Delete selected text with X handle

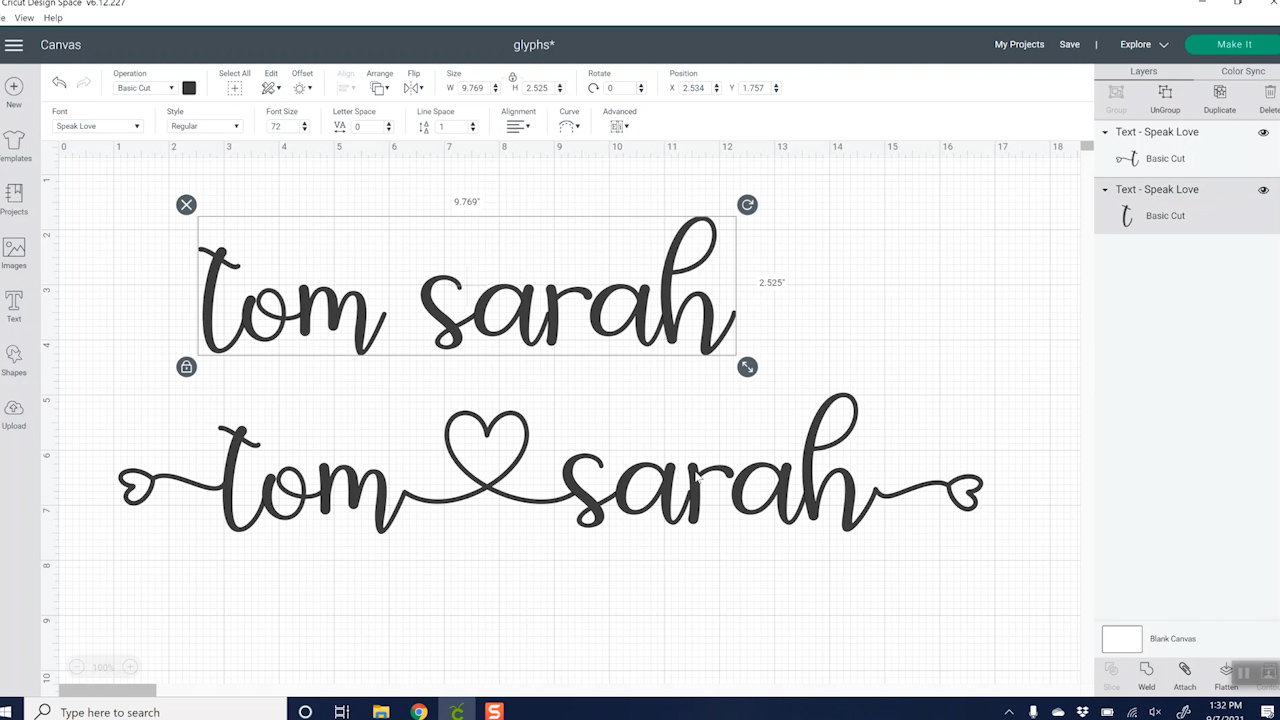[x=186, y=205]
